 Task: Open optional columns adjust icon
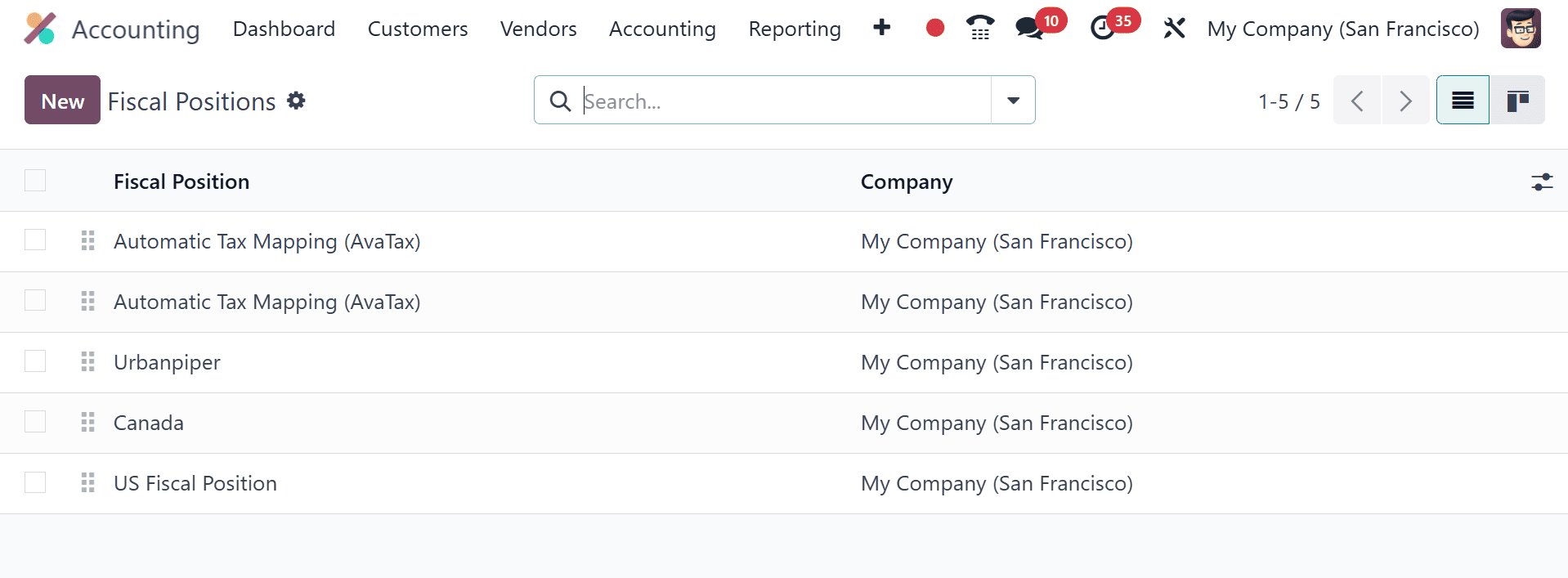(1542, 181)
